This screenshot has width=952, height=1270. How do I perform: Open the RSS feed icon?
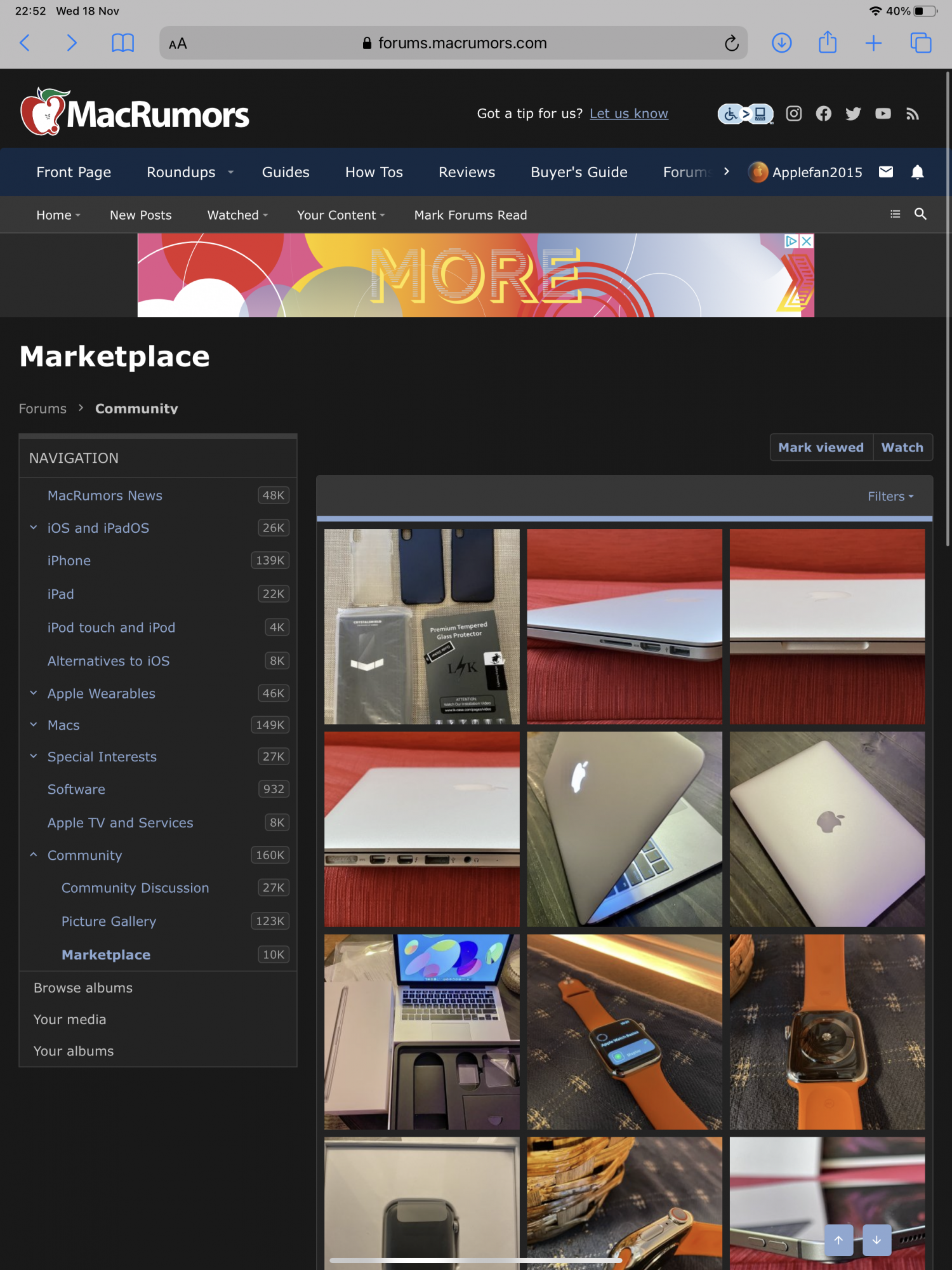click(x=913, y=114)
